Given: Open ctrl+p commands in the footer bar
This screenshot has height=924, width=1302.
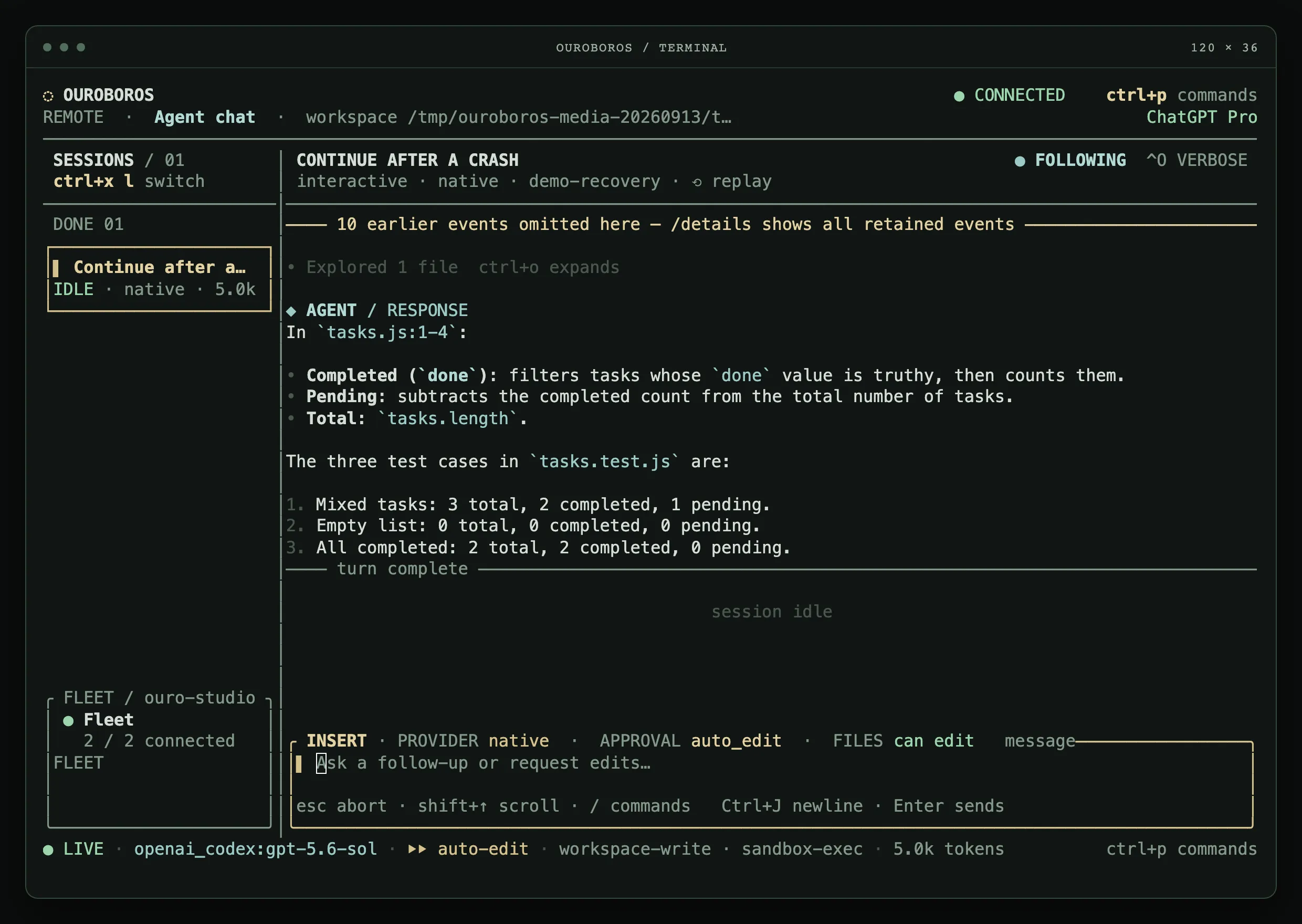Looking at the screenshot, I should point(1181,849).
